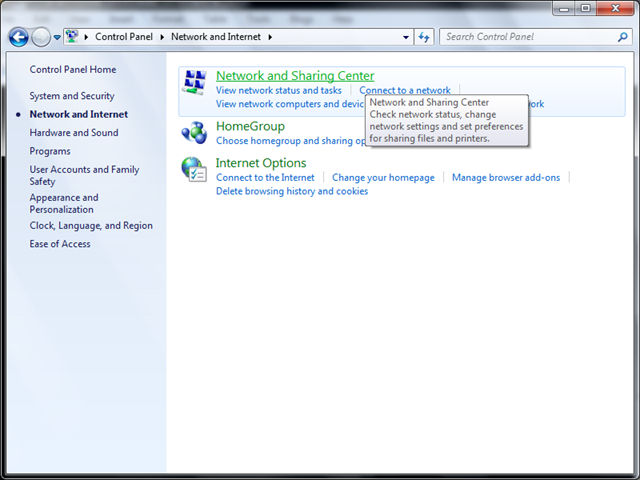Click the HomeGroup icon

pyautogui.click(x=194, y=133)
